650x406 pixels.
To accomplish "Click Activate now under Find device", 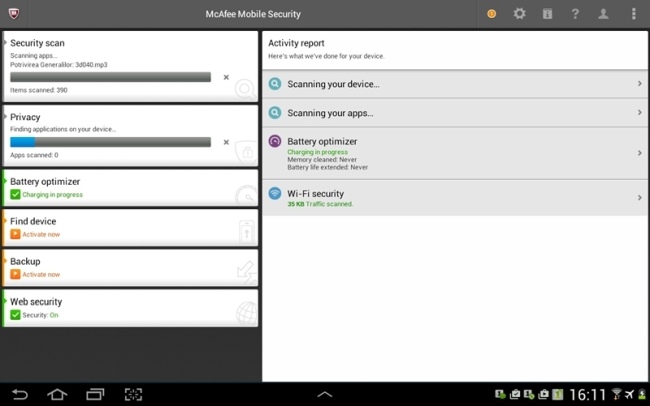I will (41, 234).
